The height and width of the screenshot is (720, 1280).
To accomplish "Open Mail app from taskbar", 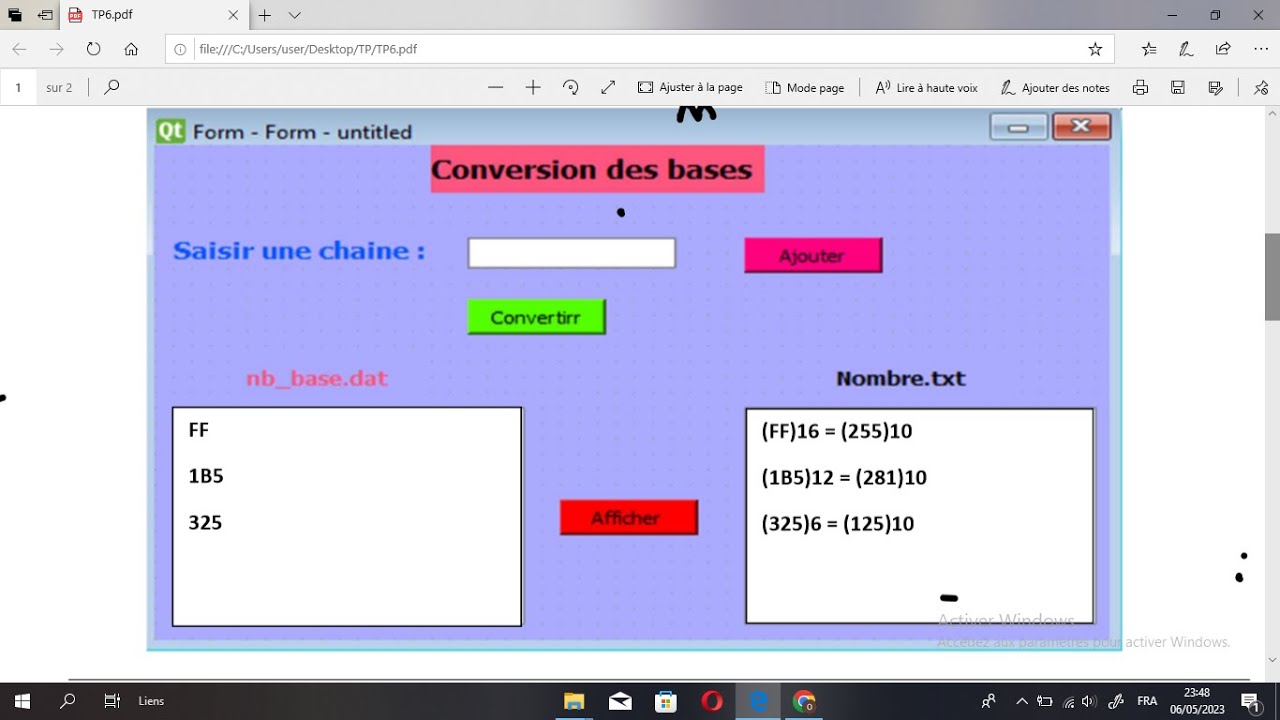I will [620, 701].
